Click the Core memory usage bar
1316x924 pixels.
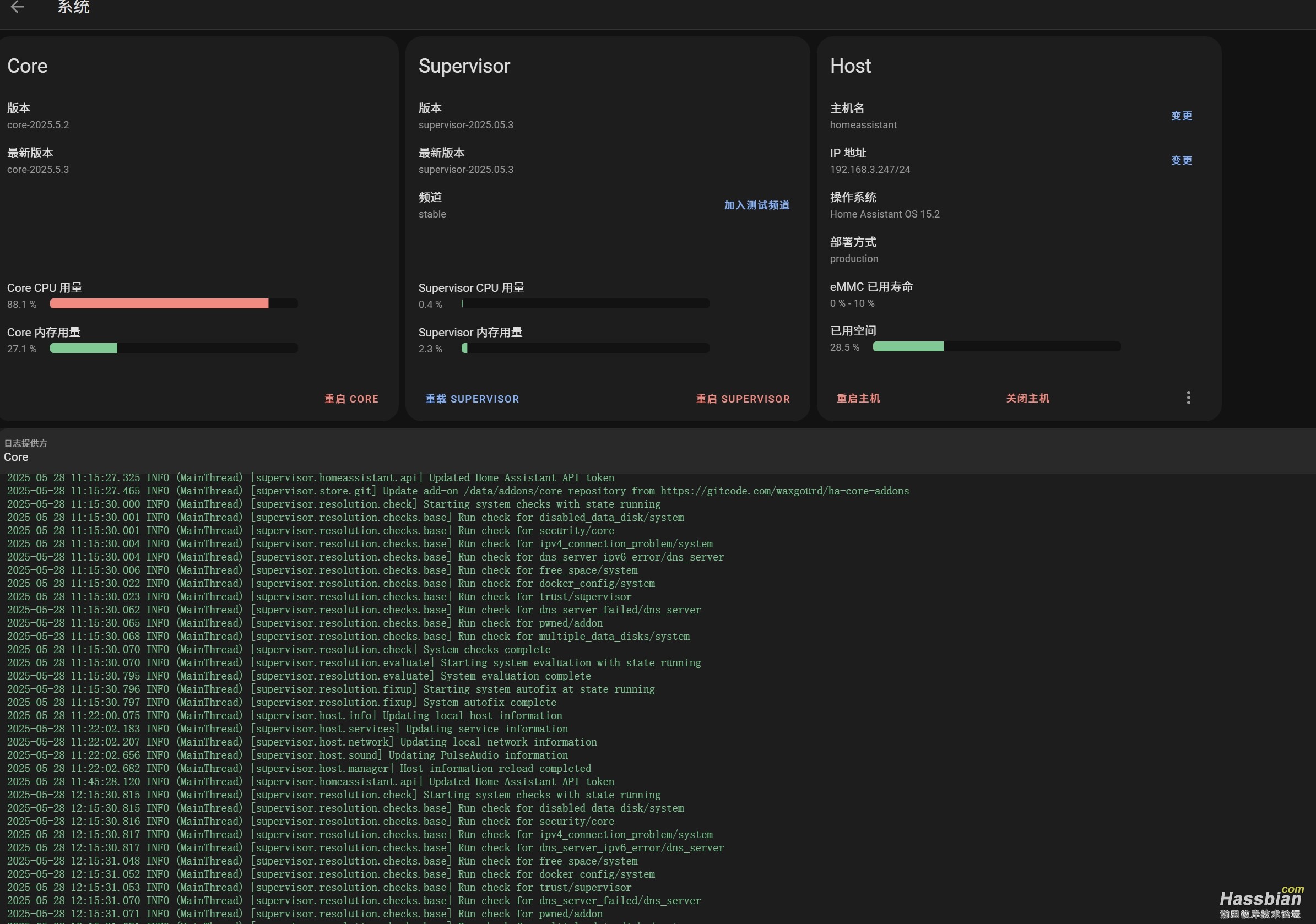(174, 349)
